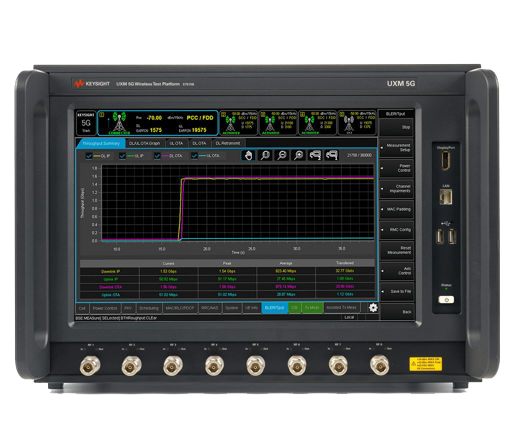The width and height of the screenshot is (521, 445).
Task: Toggle the DL IP trace checkbox
Action: click(89, 156)
